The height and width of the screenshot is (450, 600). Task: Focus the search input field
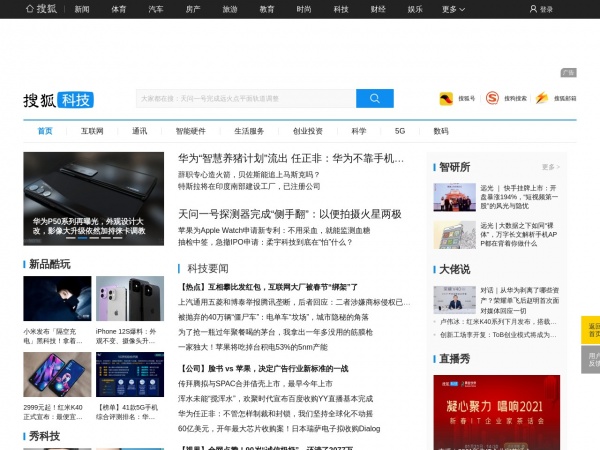point(246,98)
